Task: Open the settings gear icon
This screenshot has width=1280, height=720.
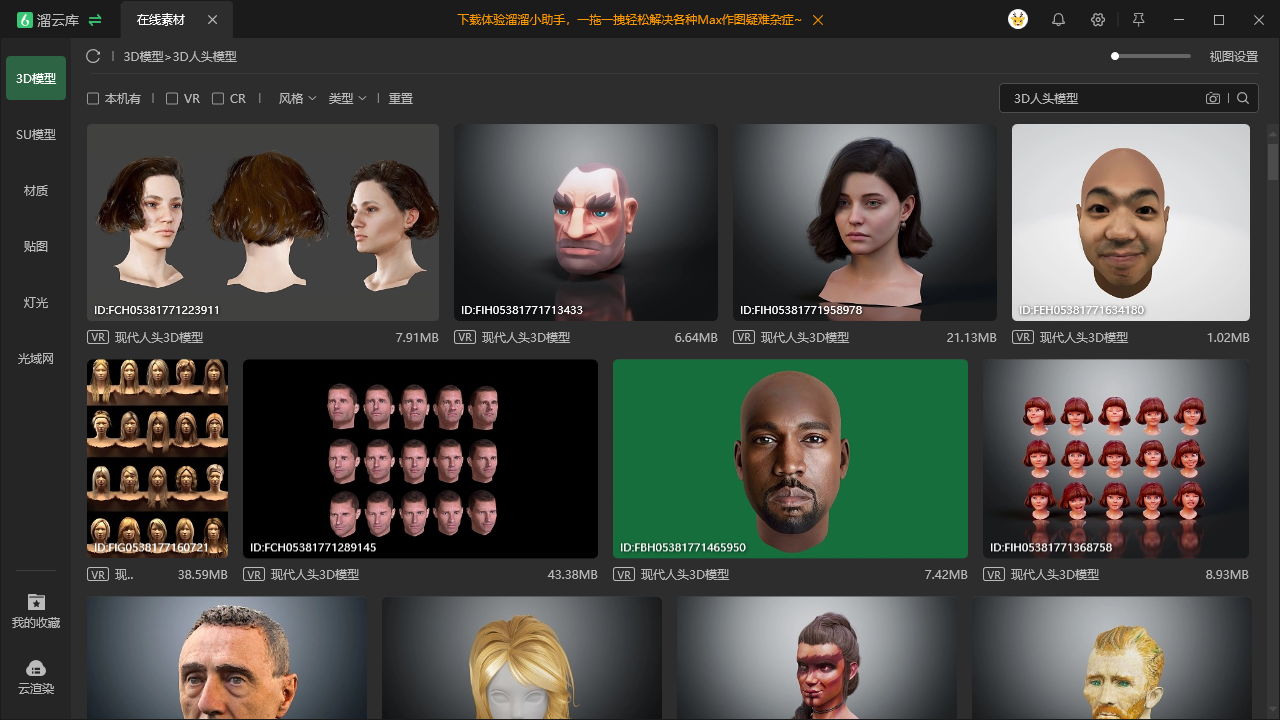Action: coord(1098,20)
